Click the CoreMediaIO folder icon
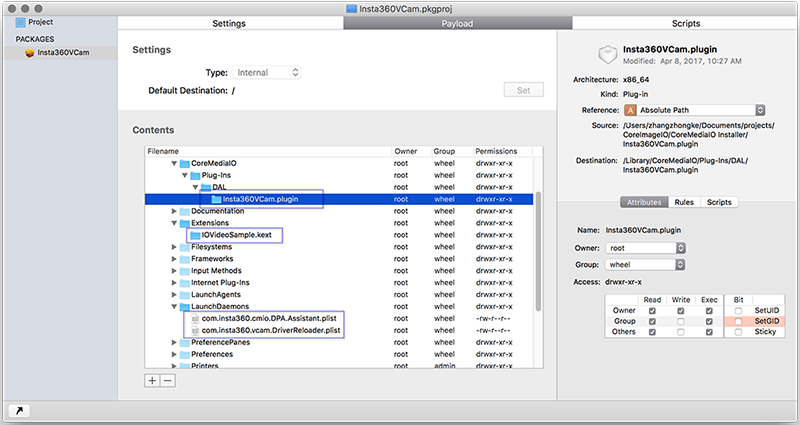The height and width of the screenshot is (425, 800). click(x=185, y=164)
